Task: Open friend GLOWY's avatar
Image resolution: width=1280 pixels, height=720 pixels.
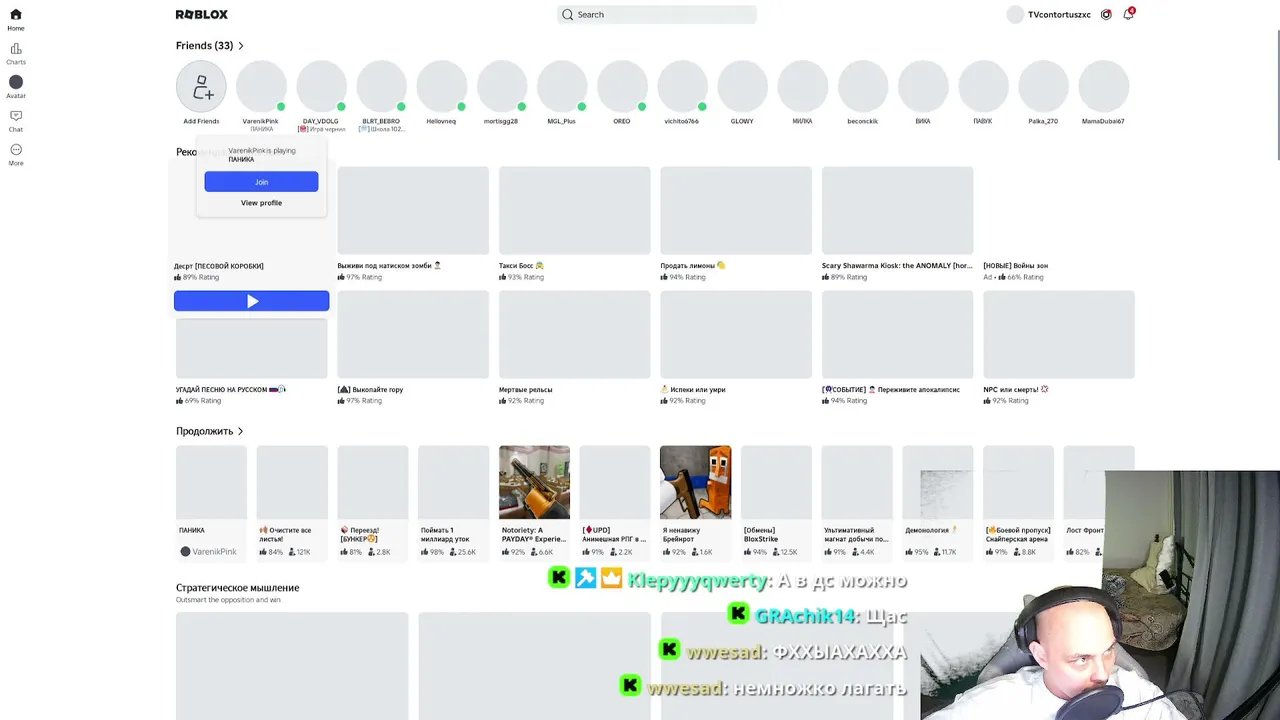Action: [742, 86]
